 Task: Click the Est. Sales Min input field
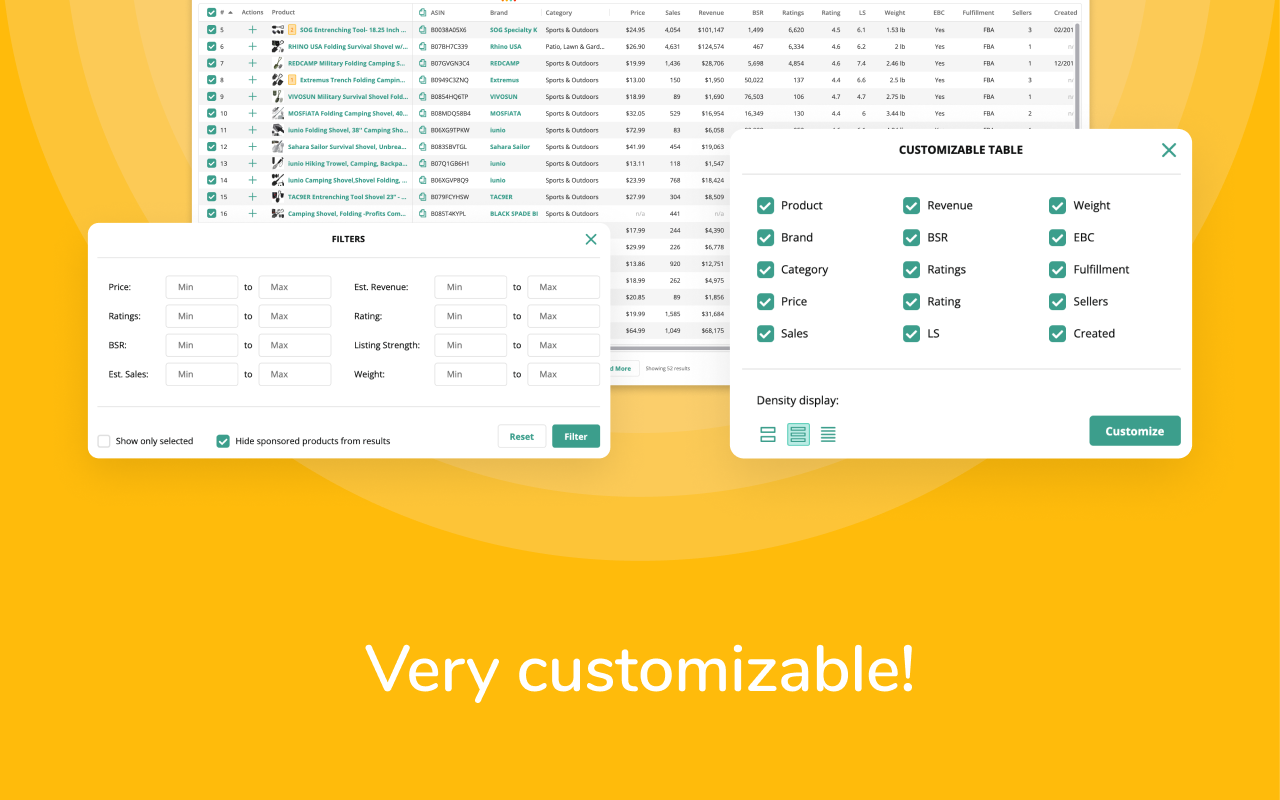point(202,374)
